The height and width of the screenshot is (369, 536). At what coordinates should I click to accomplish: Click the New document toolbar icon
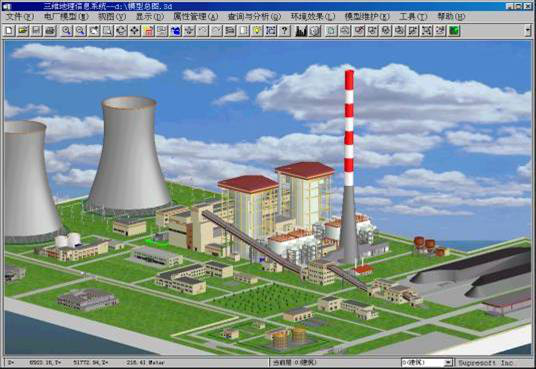9,31
